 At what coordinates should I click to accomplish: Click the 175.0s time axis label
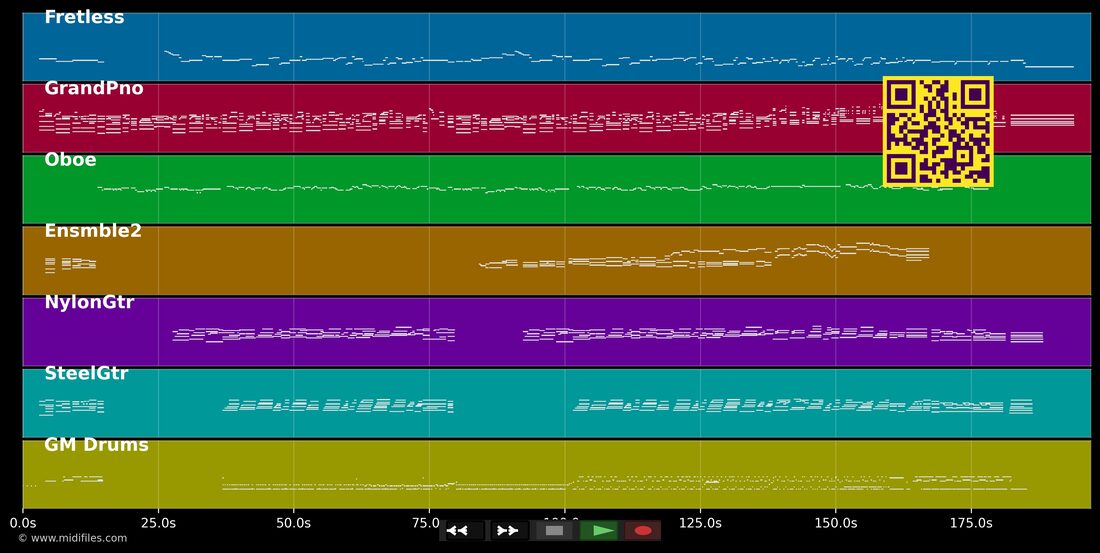(x=971, y=524)
